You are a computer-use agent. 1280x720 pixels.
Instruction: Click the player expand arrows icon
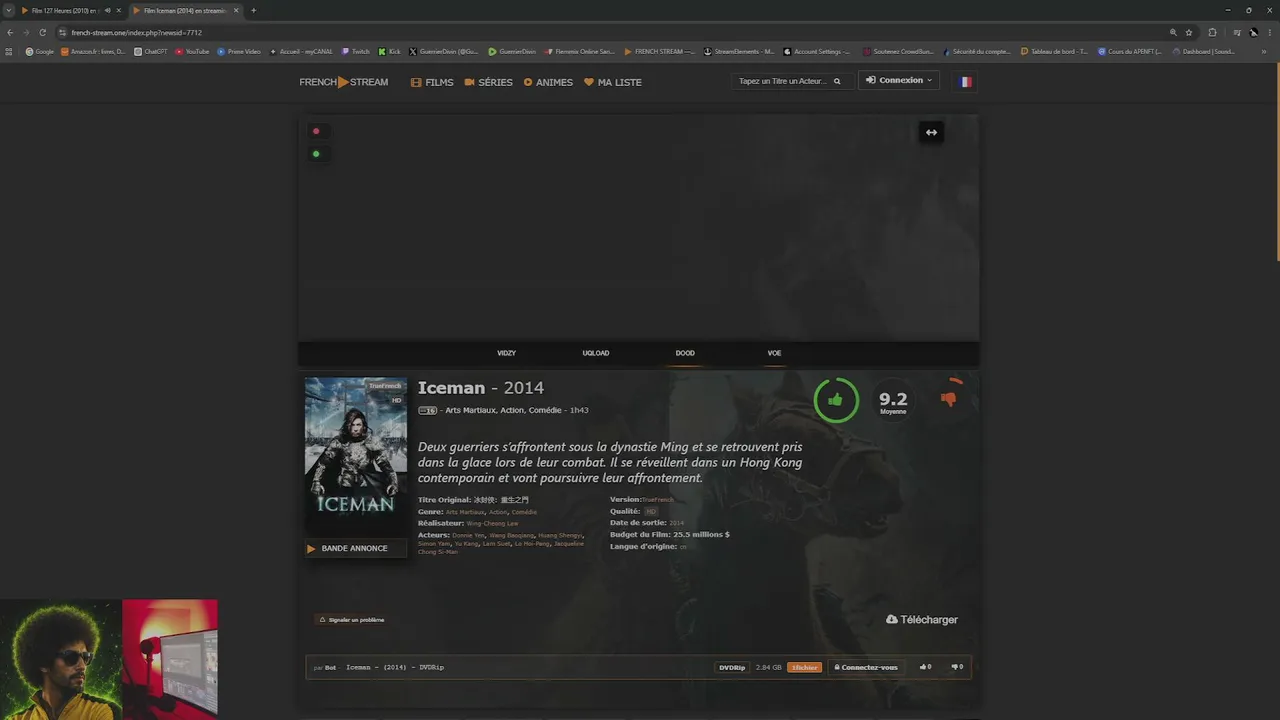[931, 132]
